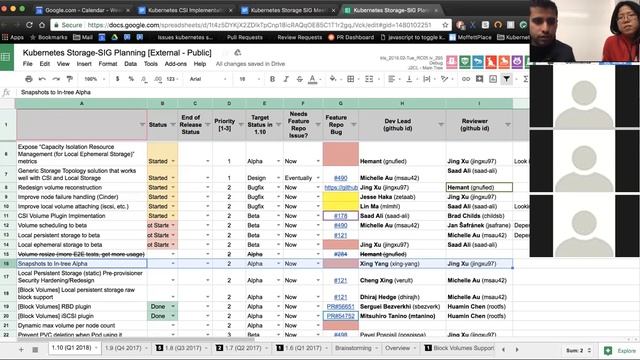Move document to folder icon

point(238,53)
